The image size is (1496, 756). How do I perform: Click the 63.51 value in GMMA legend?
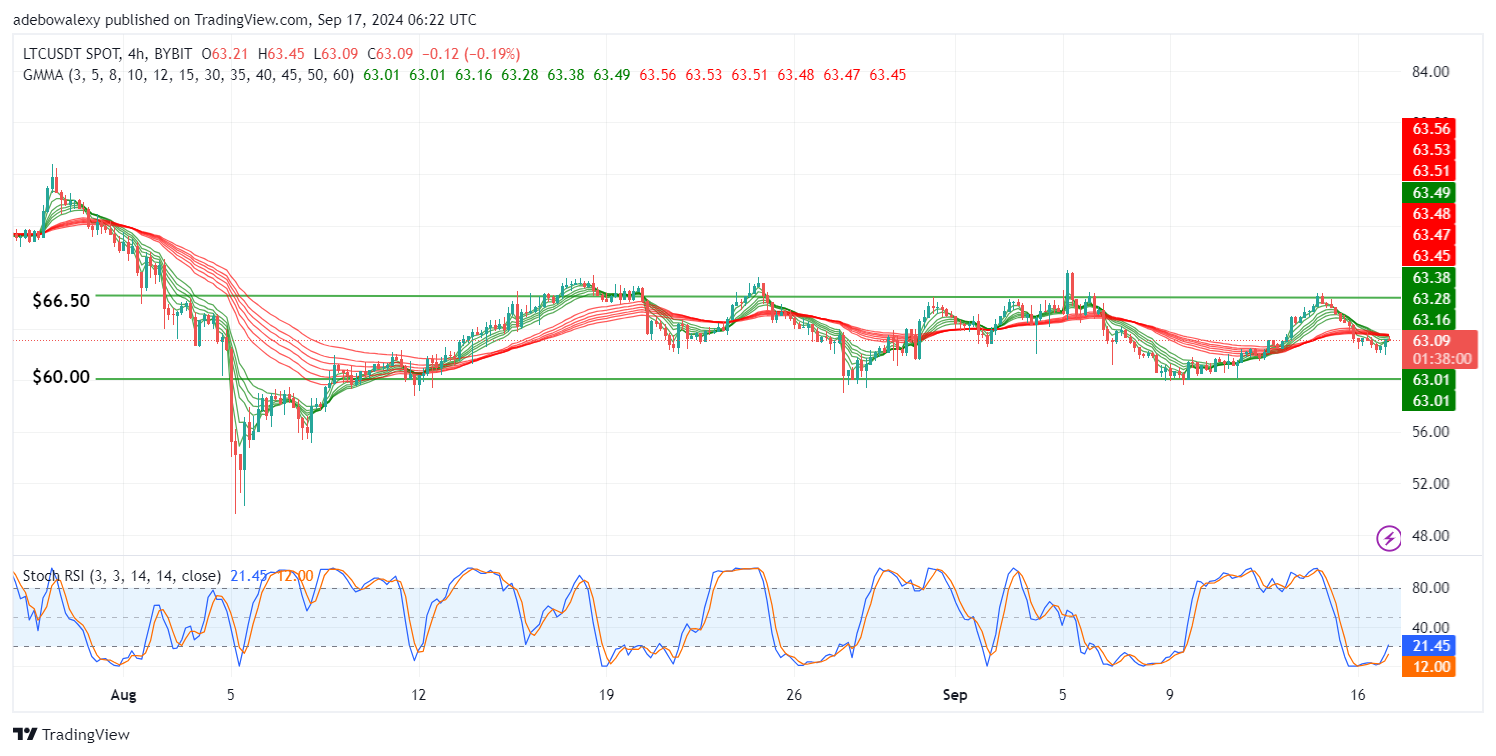pos(749,75)
